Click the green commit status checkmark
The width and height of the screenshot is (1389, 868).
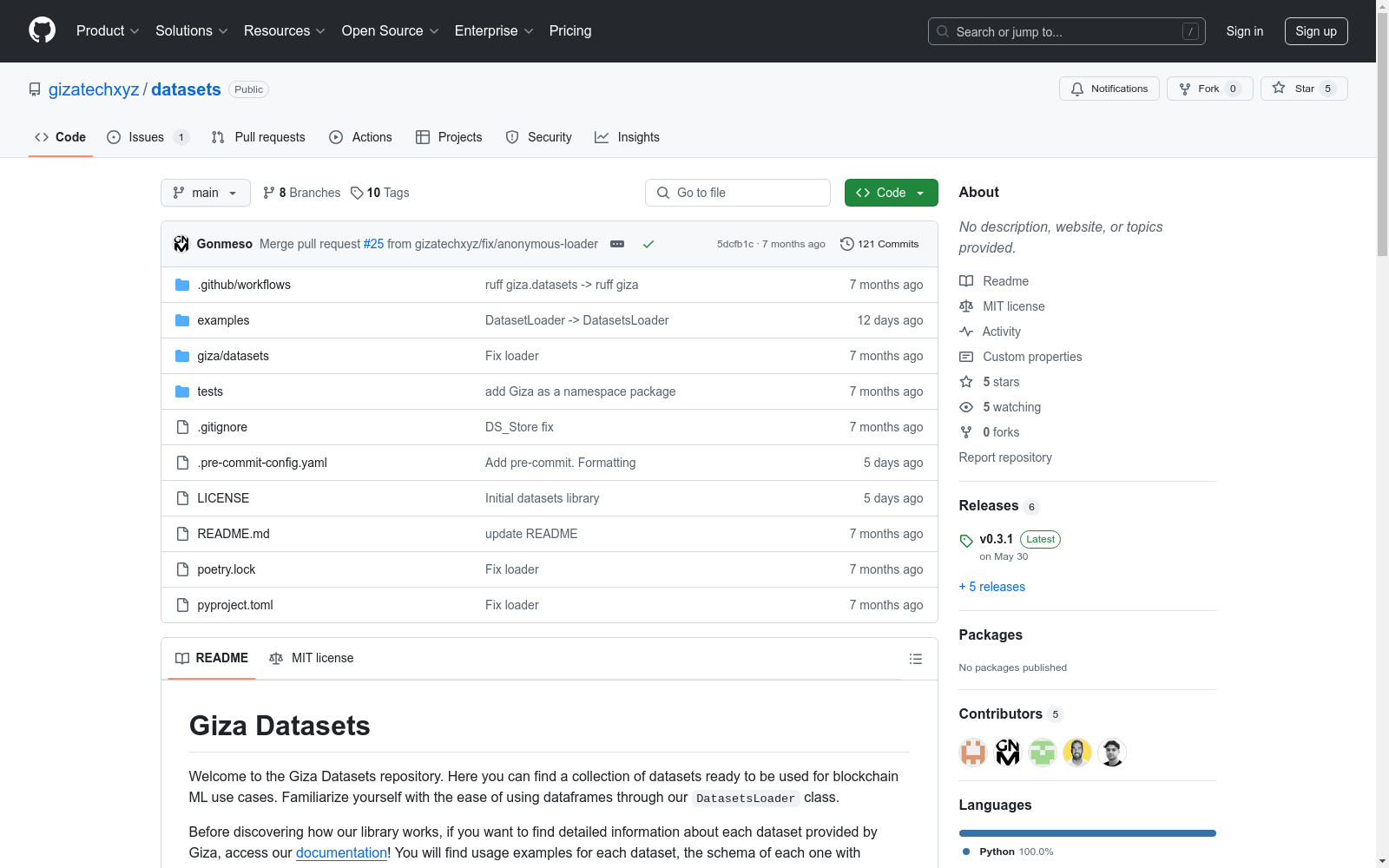click(x=648, y=244)
